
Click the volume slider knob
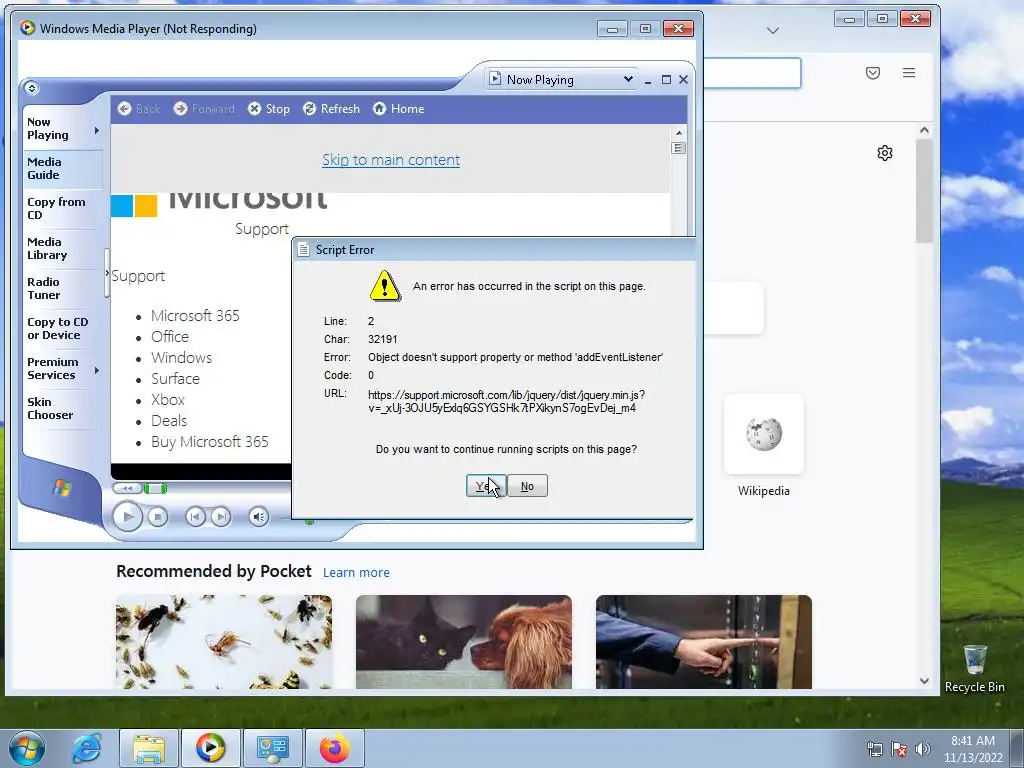pyautogui.click(x=310, y=521)
